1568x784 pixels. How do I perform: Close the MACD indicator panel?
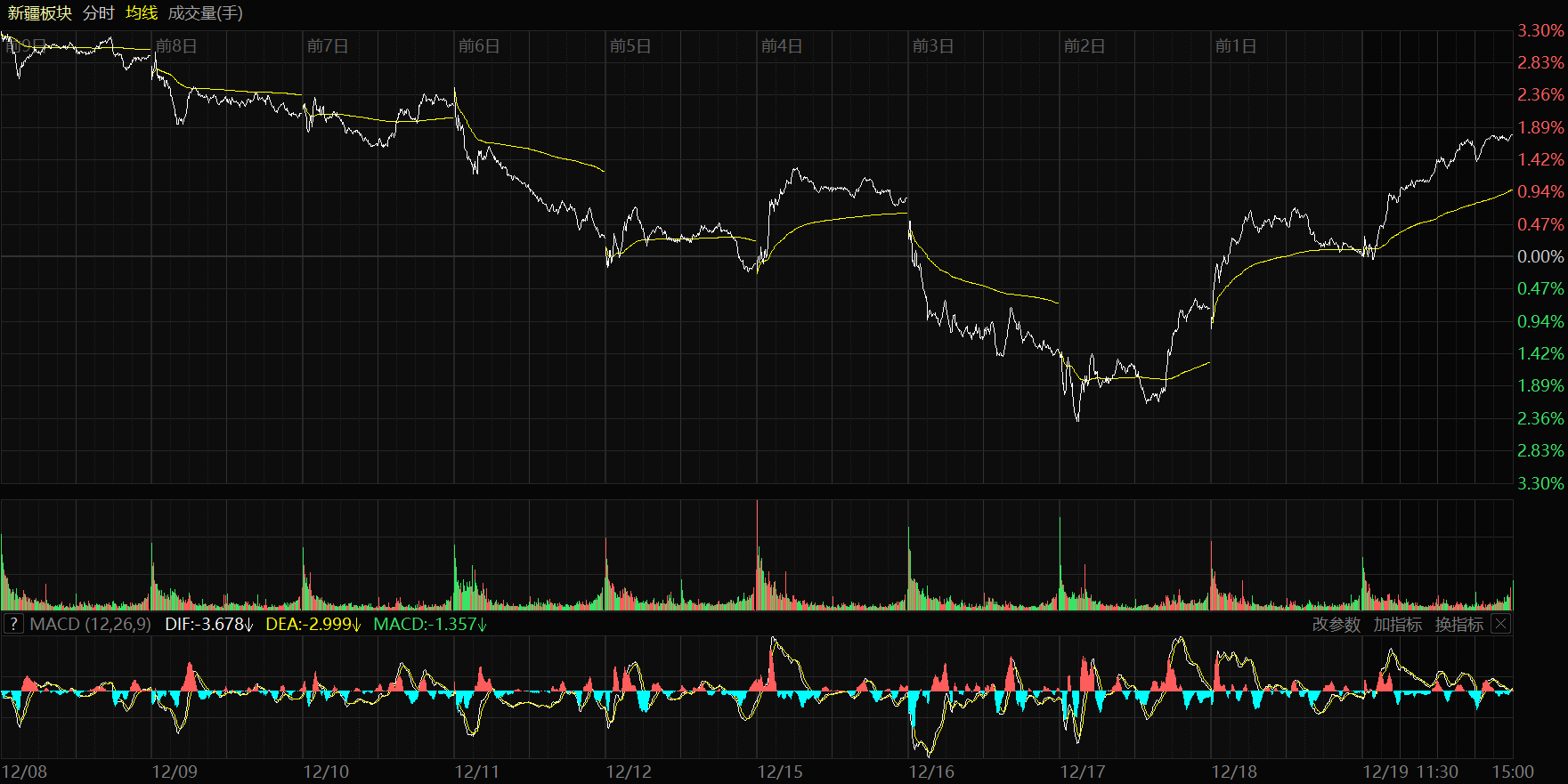click(x=1500, y=624)
